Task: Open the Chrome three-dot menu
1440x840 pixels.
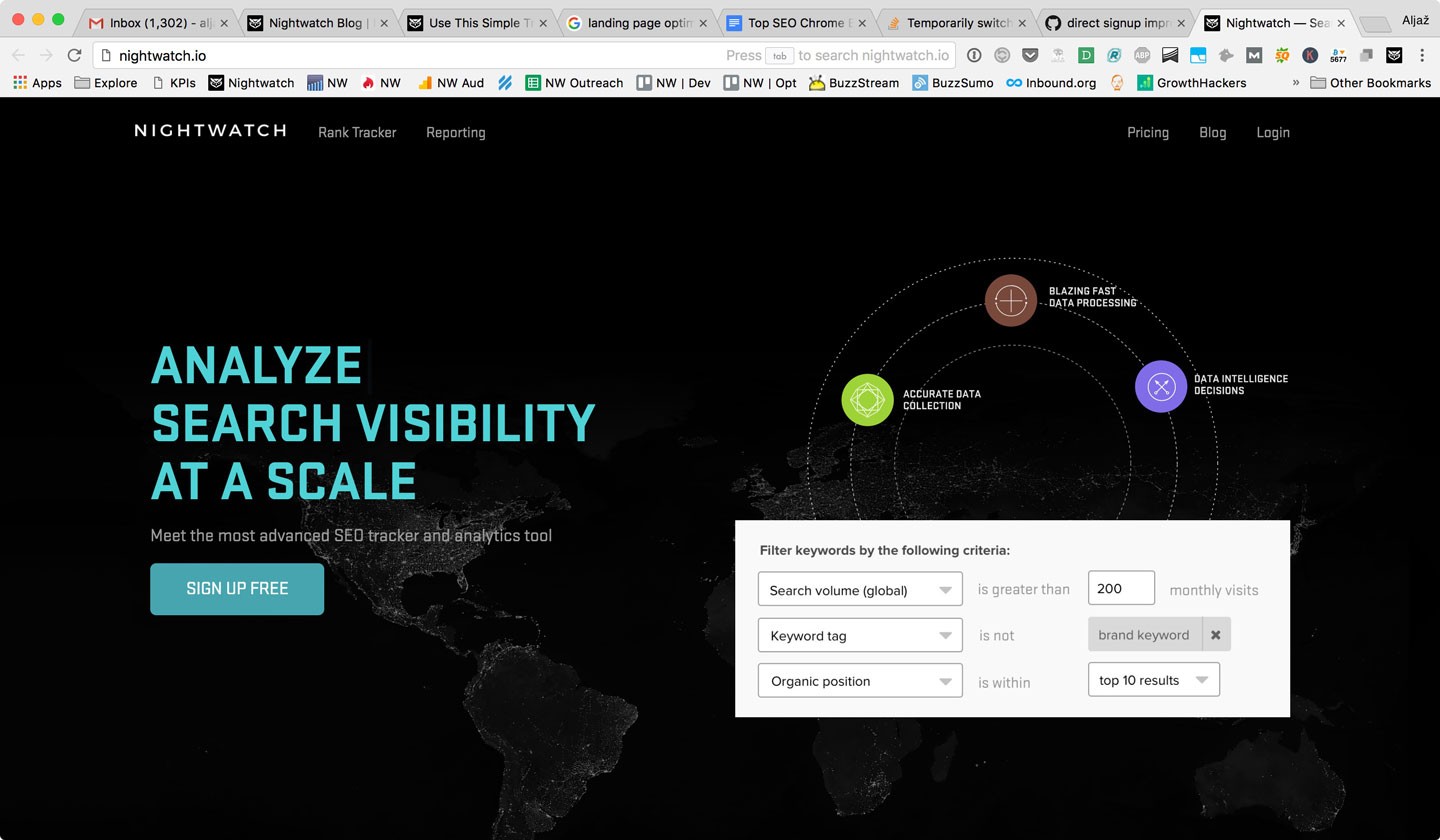Action: tap(1421, 55)
